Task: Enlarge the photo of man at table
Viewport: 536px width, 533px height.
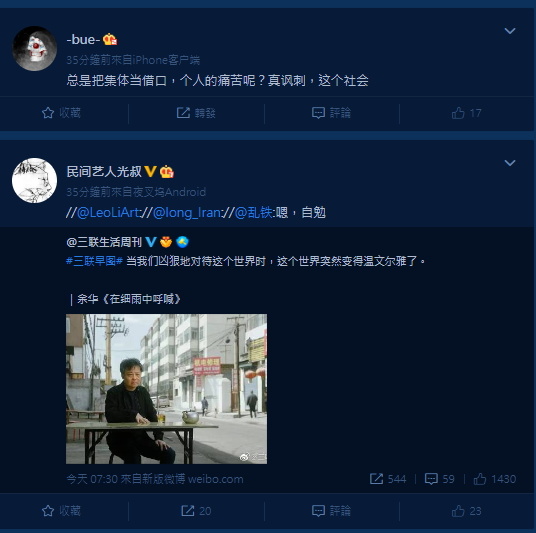Action: (166, 389)
